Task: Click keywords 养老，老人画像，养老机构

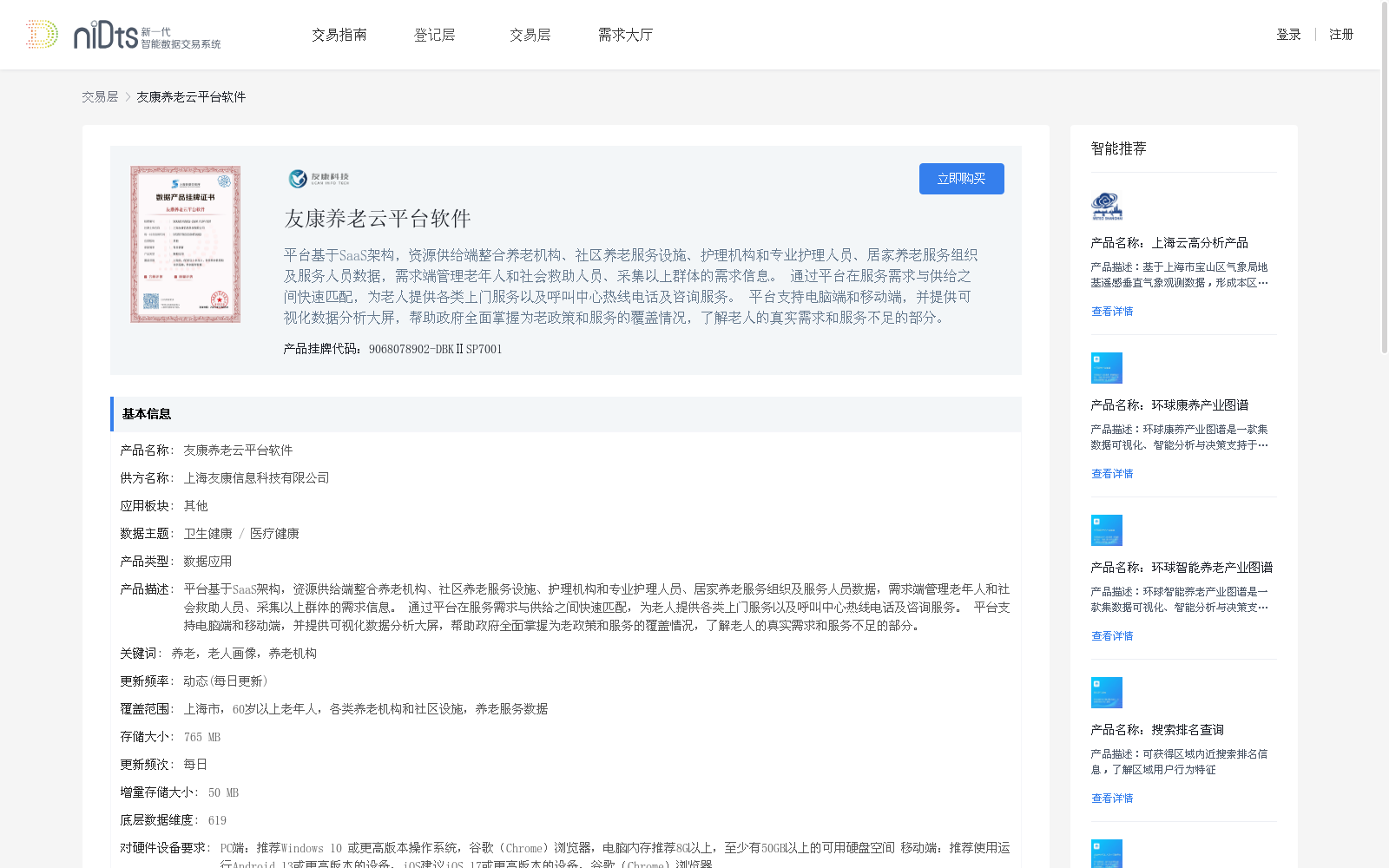Action: [x=244, y=654]
